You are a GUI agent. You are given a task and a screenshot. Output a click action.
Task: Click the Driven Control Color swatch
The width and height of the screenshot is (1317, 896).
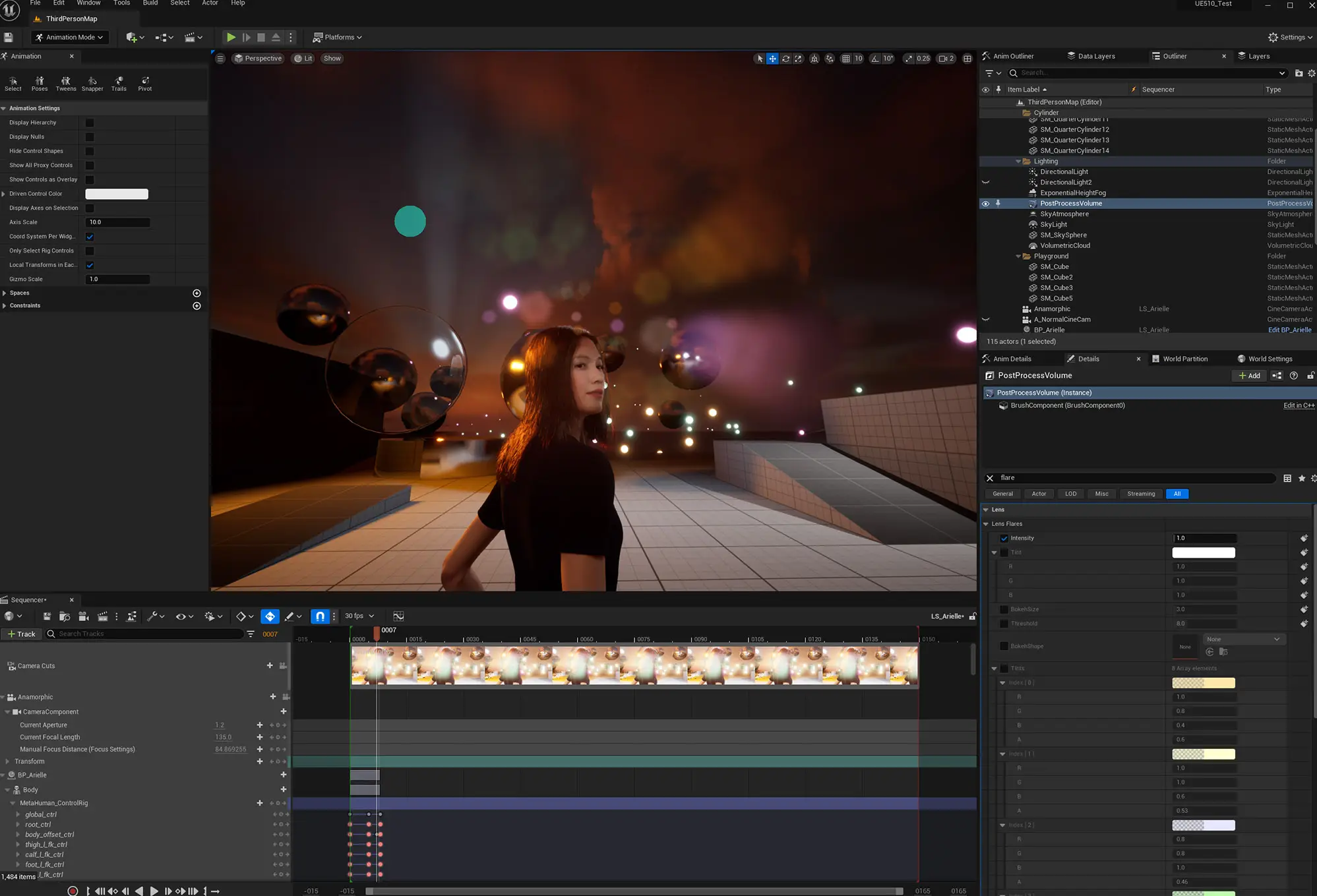117,194
